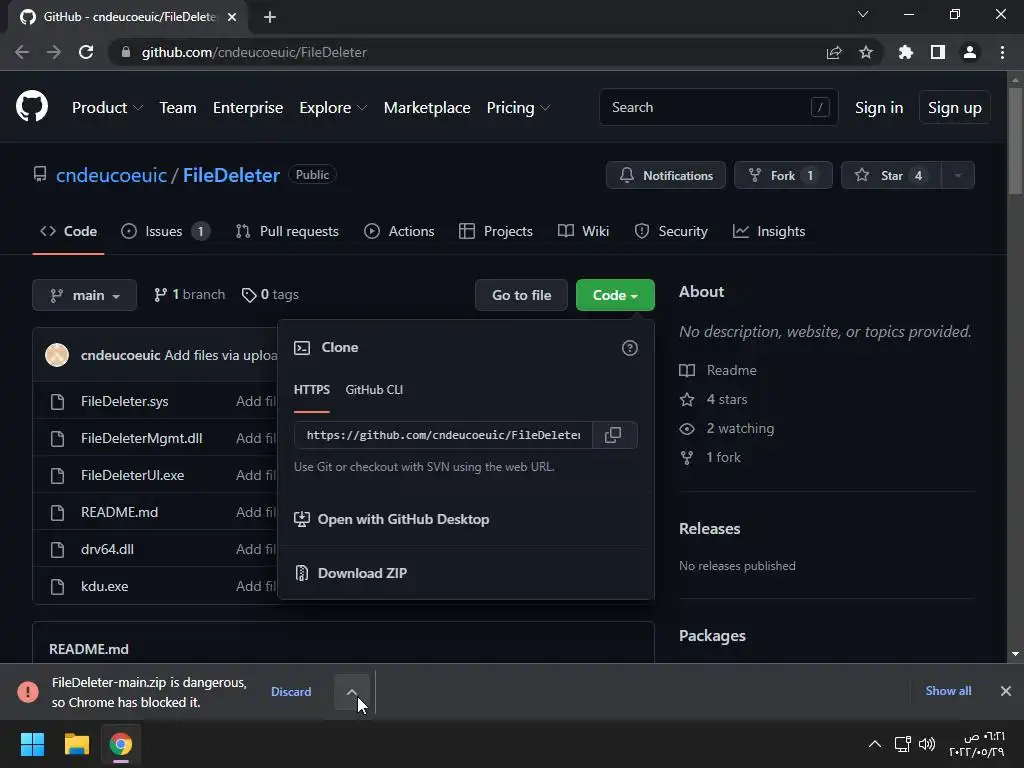Image resolution: width=1024 pixels, height=768 pixels.
Task: Open Chrome extensions puzzle icon
Action: coord(906,52)
